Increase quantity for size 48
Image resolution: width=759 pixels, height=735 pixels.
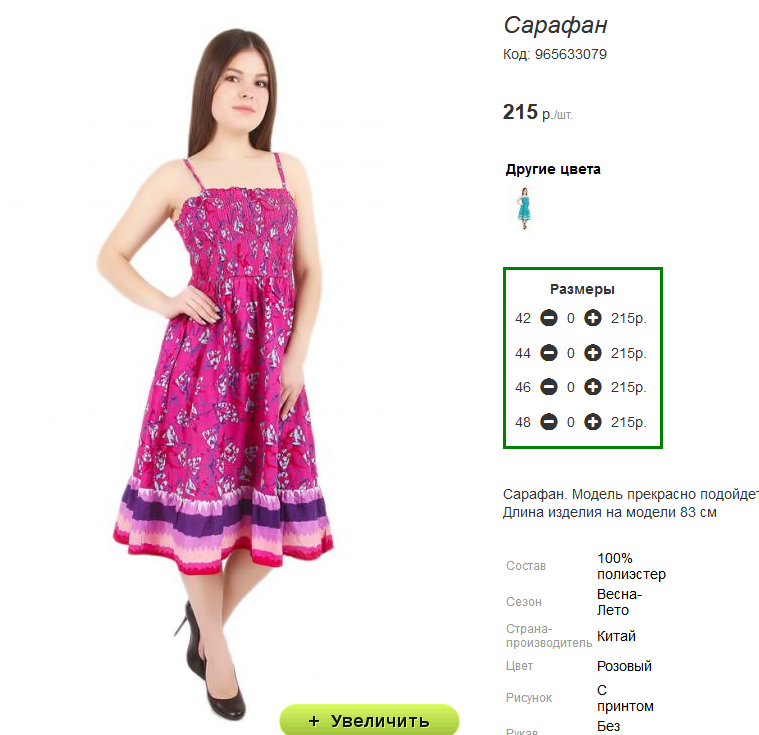click(x=592, y=422)
